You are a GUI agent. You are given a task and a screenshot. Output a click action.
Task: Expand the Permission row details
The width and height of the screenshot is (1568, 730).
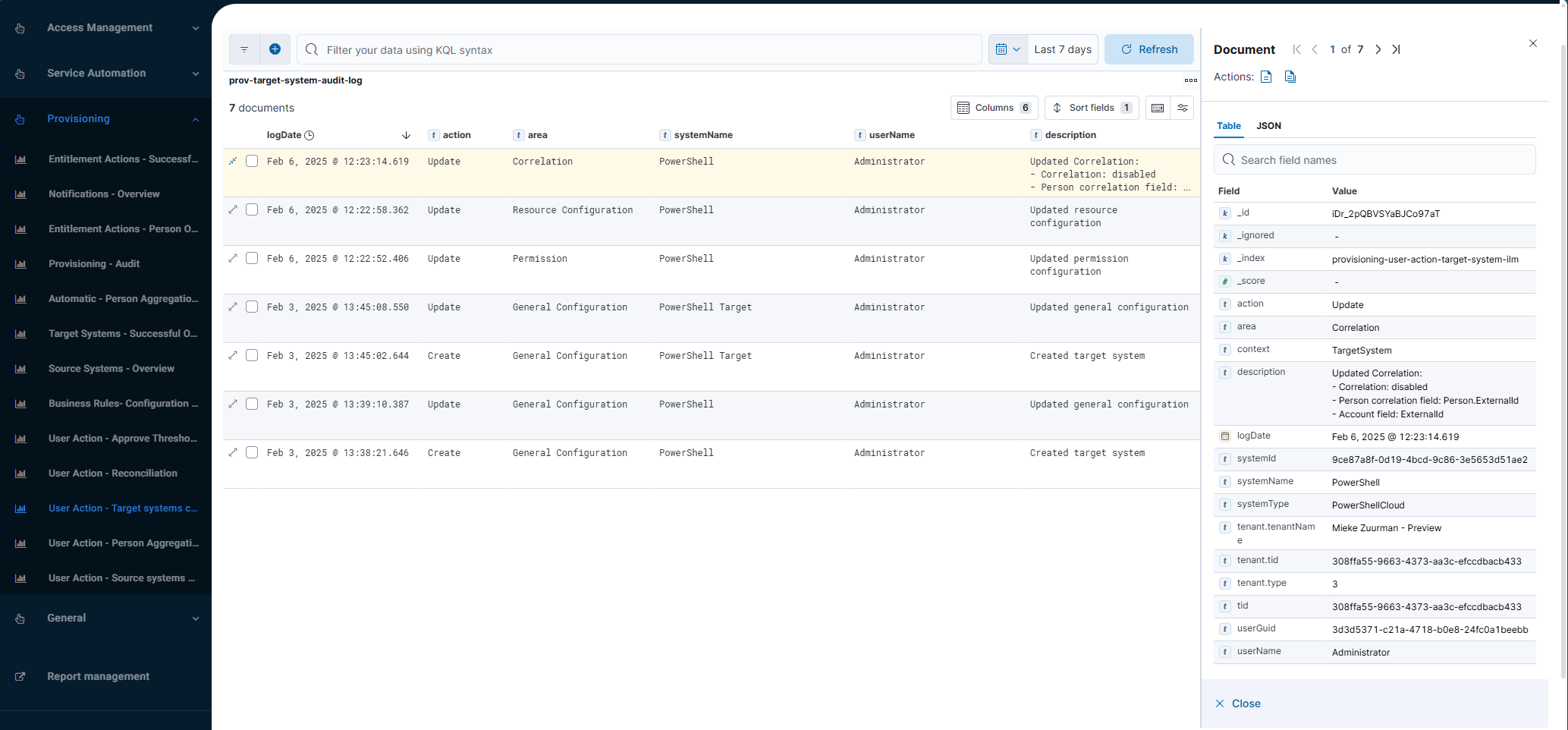click(233, 258)
